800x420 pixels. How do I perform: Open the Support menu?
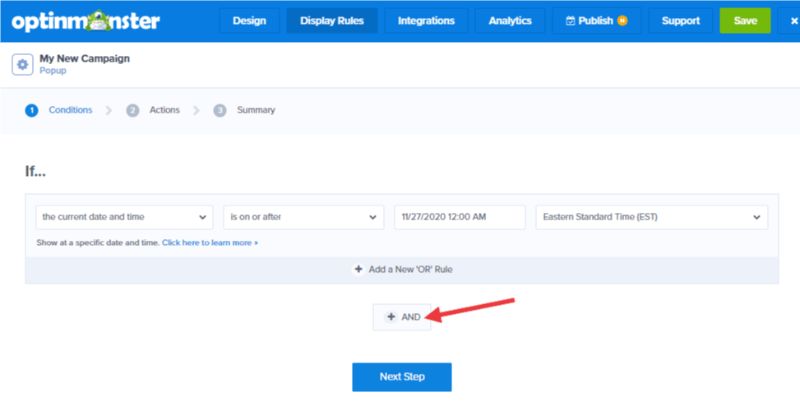coord(681,21)
